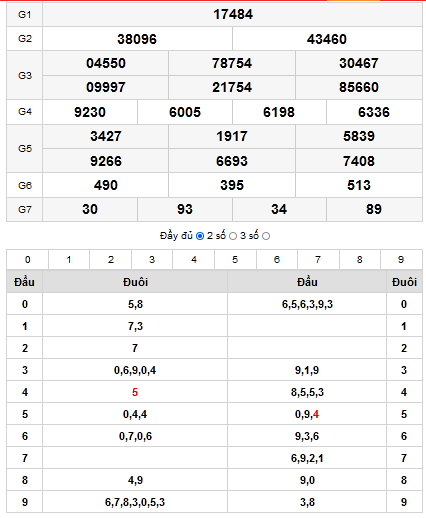Viewport: 426px width, 518px height.
Task: Select digit filter 1
Action: (69, 259)
